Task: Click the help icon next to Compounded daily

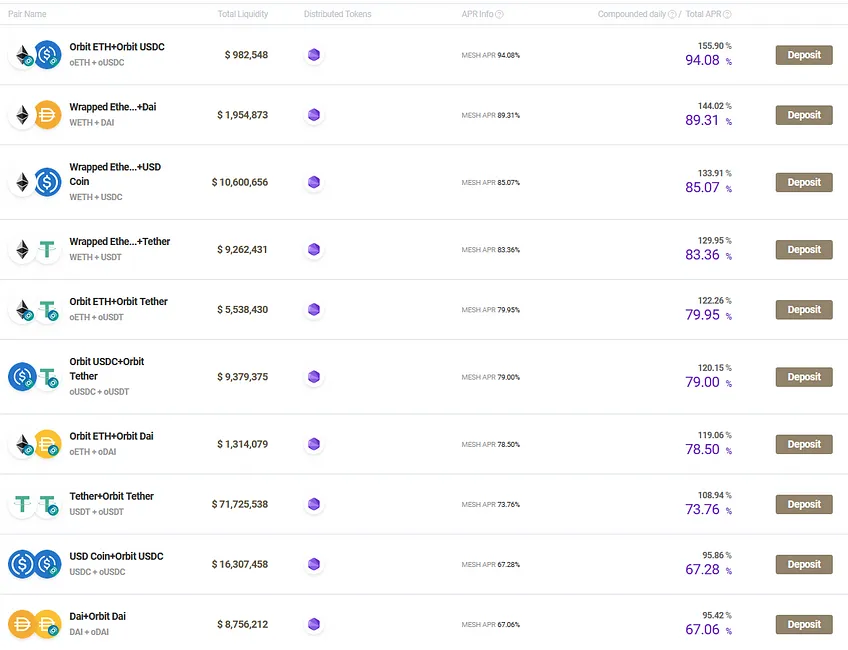Action: point(672,14)
